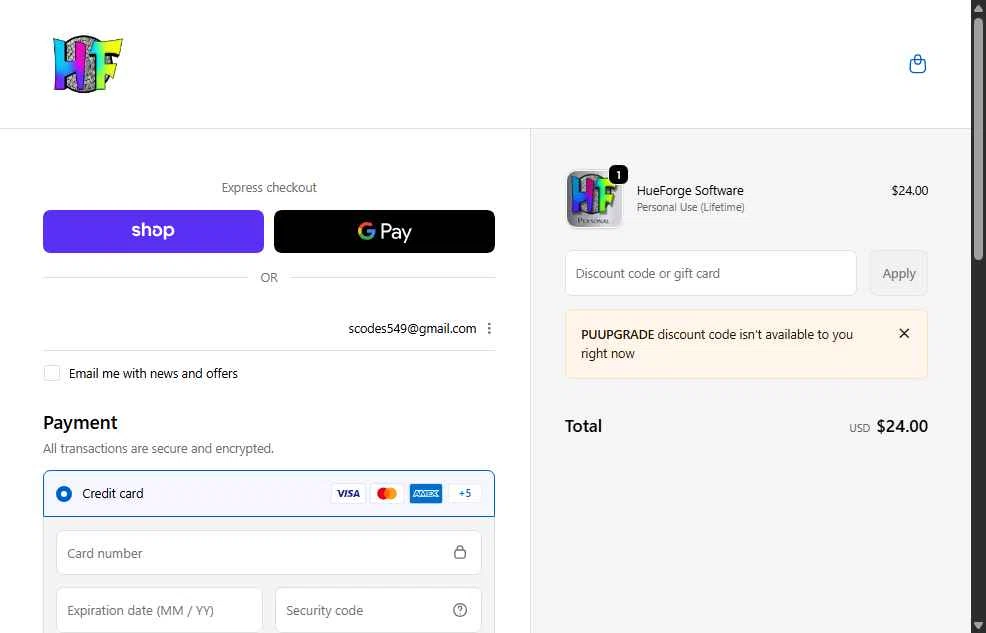This screenshot has height=633, width=986.
Task: Pay with the Shop express button
Action: pos(153,231)
